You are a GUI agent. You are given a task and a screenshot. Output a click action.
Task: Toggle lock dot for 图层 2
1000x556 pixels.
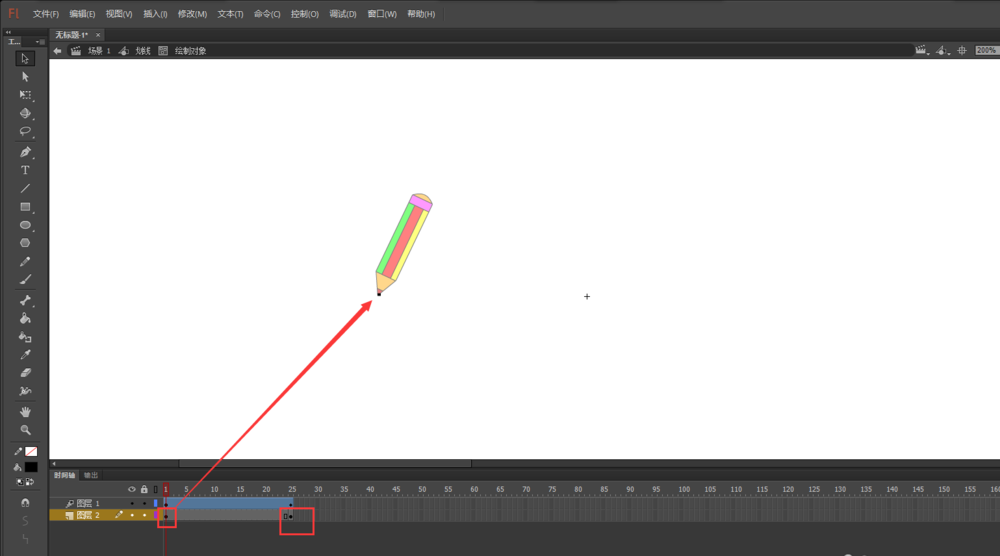[x=144, y=515]
